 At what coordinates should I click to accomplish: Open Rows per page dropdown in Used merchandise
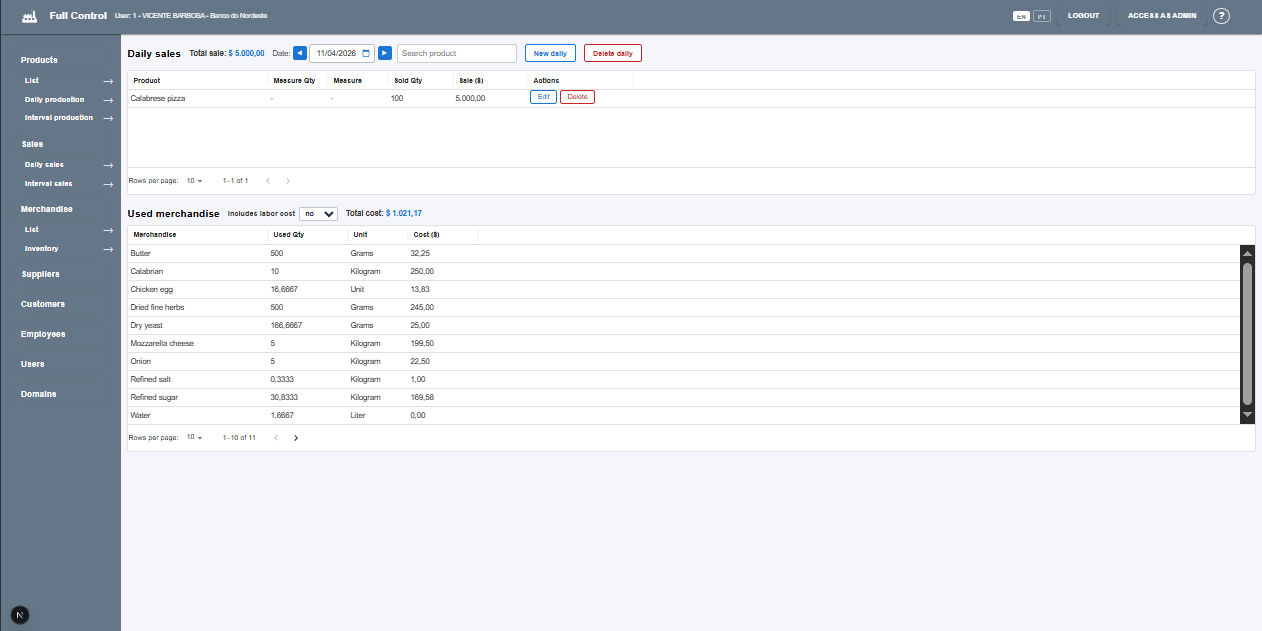tap(194, 438)
